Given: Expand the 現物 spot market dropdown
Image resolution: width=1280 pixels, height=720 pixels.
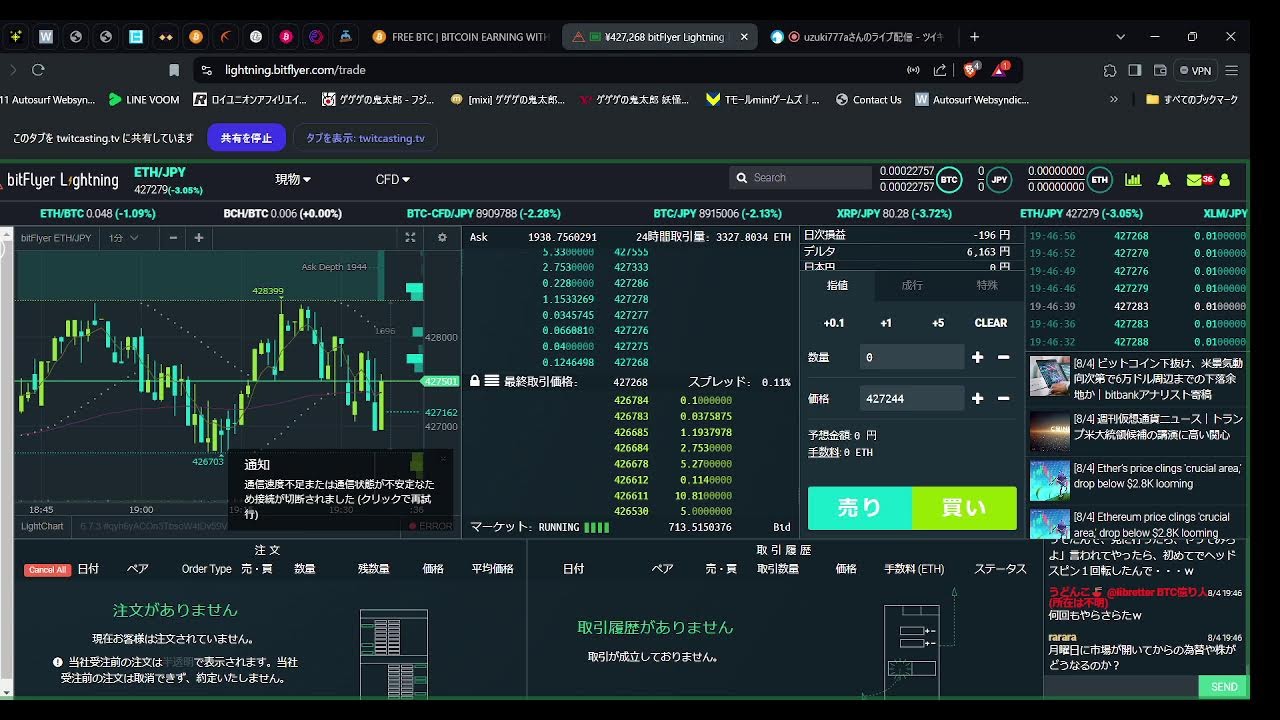Looking at the screenshot, I should 293,180.
